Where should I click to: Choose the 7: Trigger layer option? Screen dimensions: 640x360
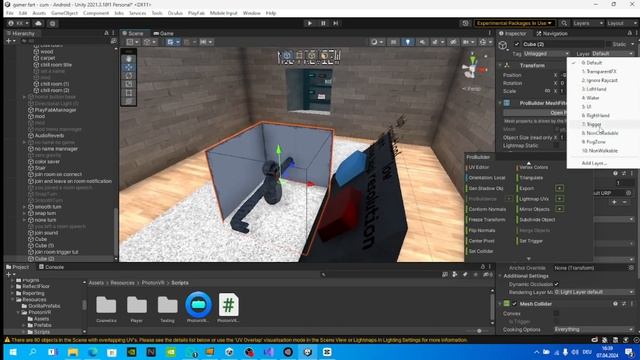coord(603,124)
